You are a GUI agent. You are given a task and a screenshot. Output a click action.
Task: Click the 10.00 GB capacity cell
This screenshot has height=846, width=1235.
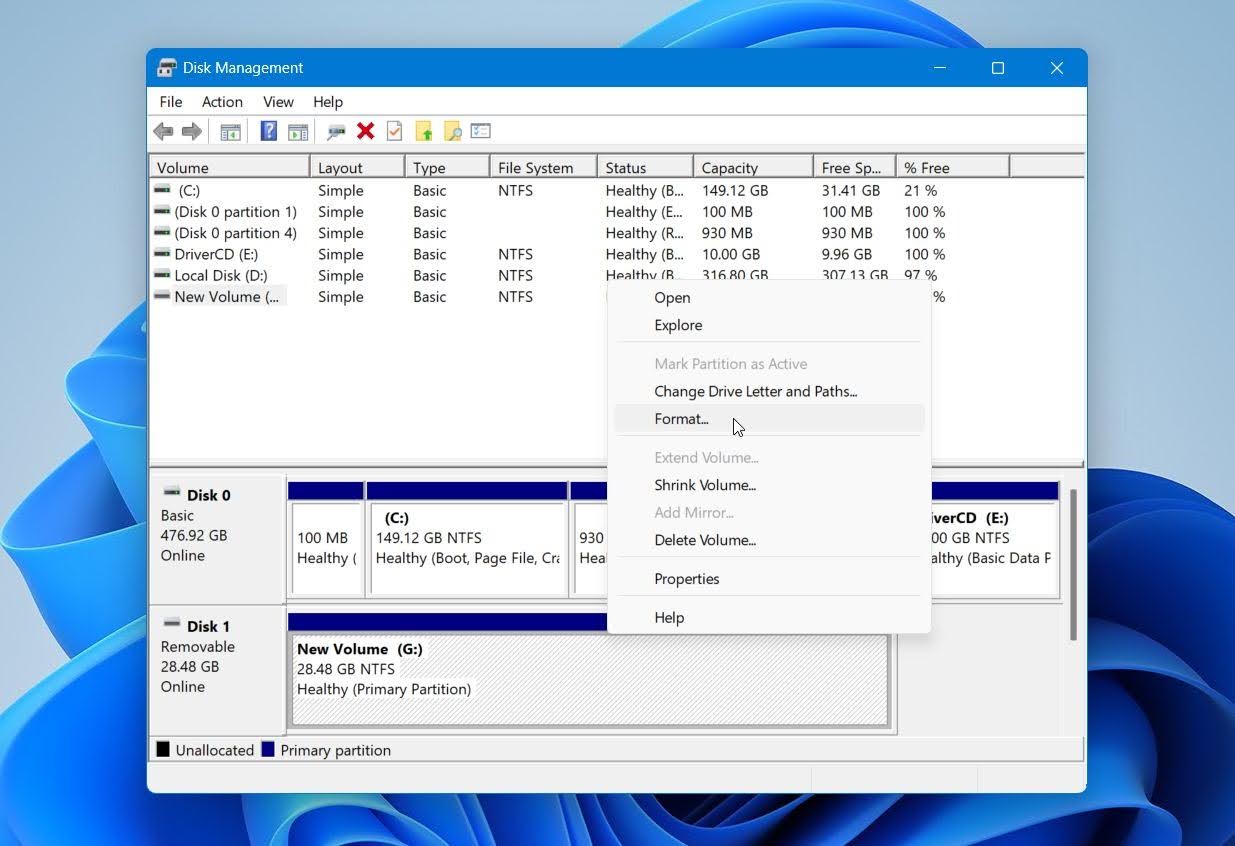click(731, 254)
